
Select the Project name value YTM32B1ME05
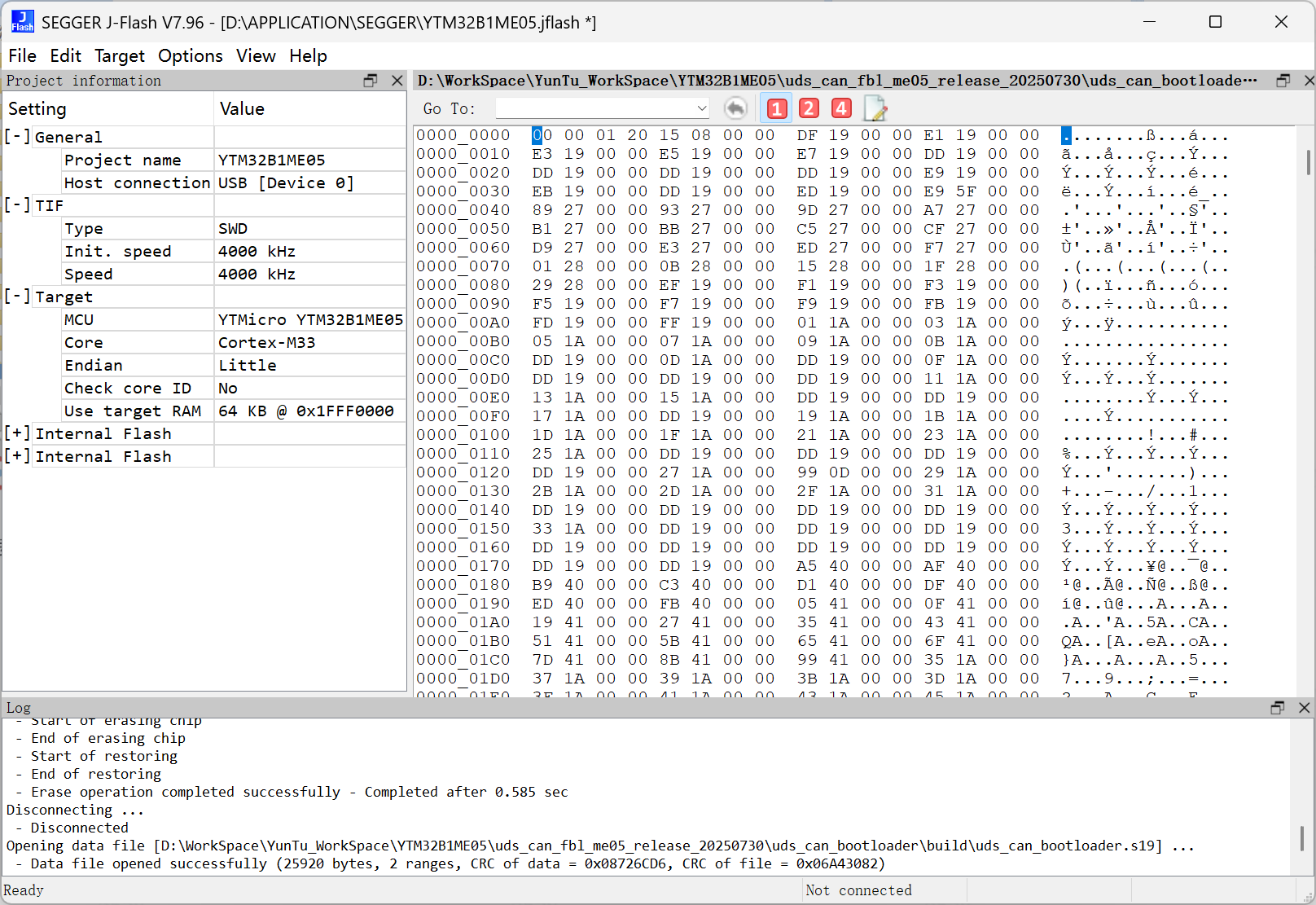click(272, 160)
